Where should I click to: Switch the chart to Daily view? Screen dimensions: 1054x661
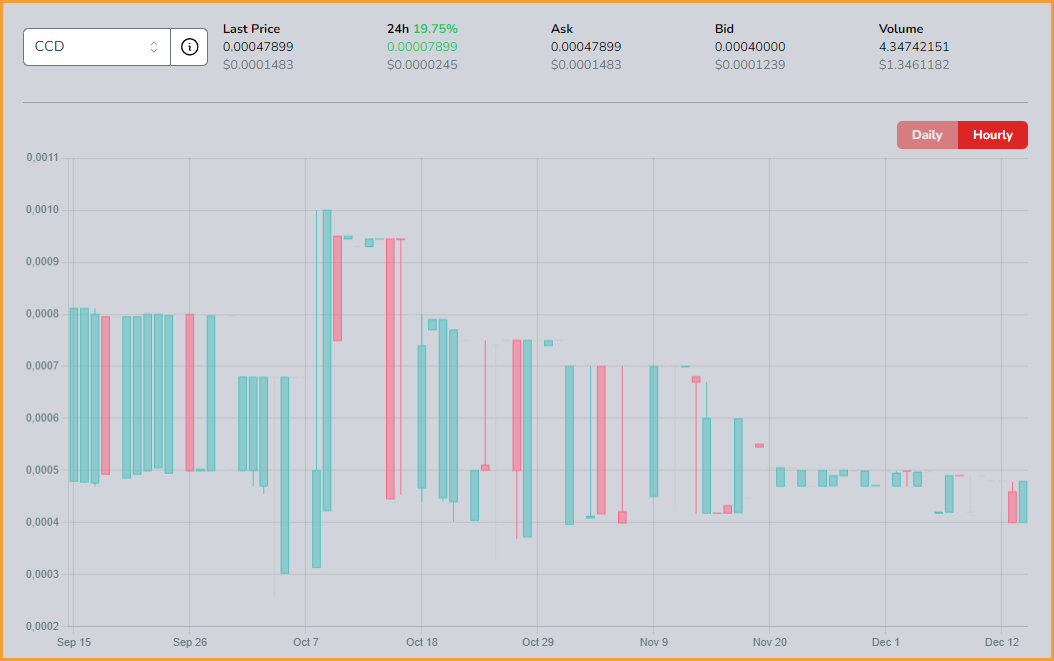coord(927,135)
